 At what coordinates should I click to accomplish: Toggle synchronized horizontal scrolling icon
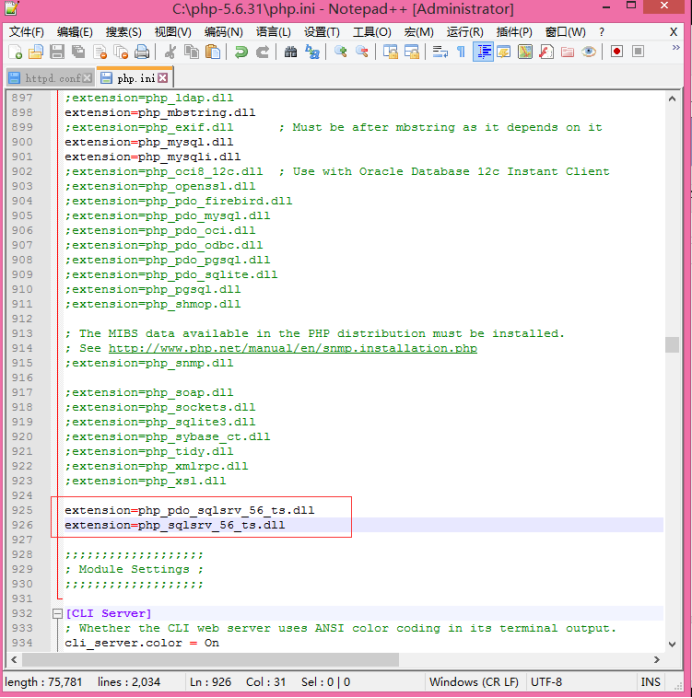[x=412, y=52]
